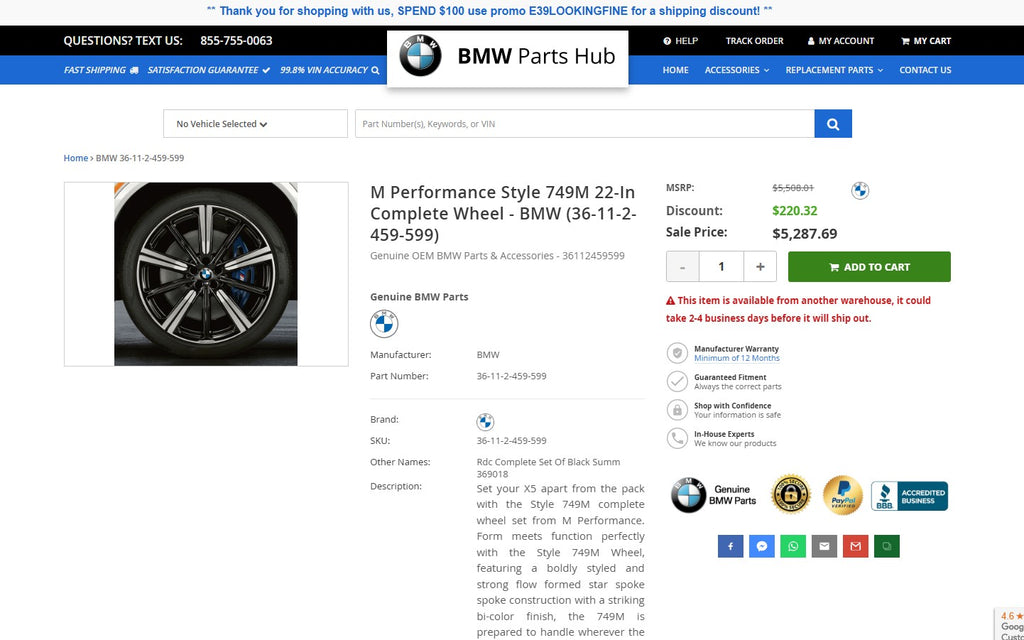
Task: Click the Fast Shipping badge
Action: tap(101, 70)
